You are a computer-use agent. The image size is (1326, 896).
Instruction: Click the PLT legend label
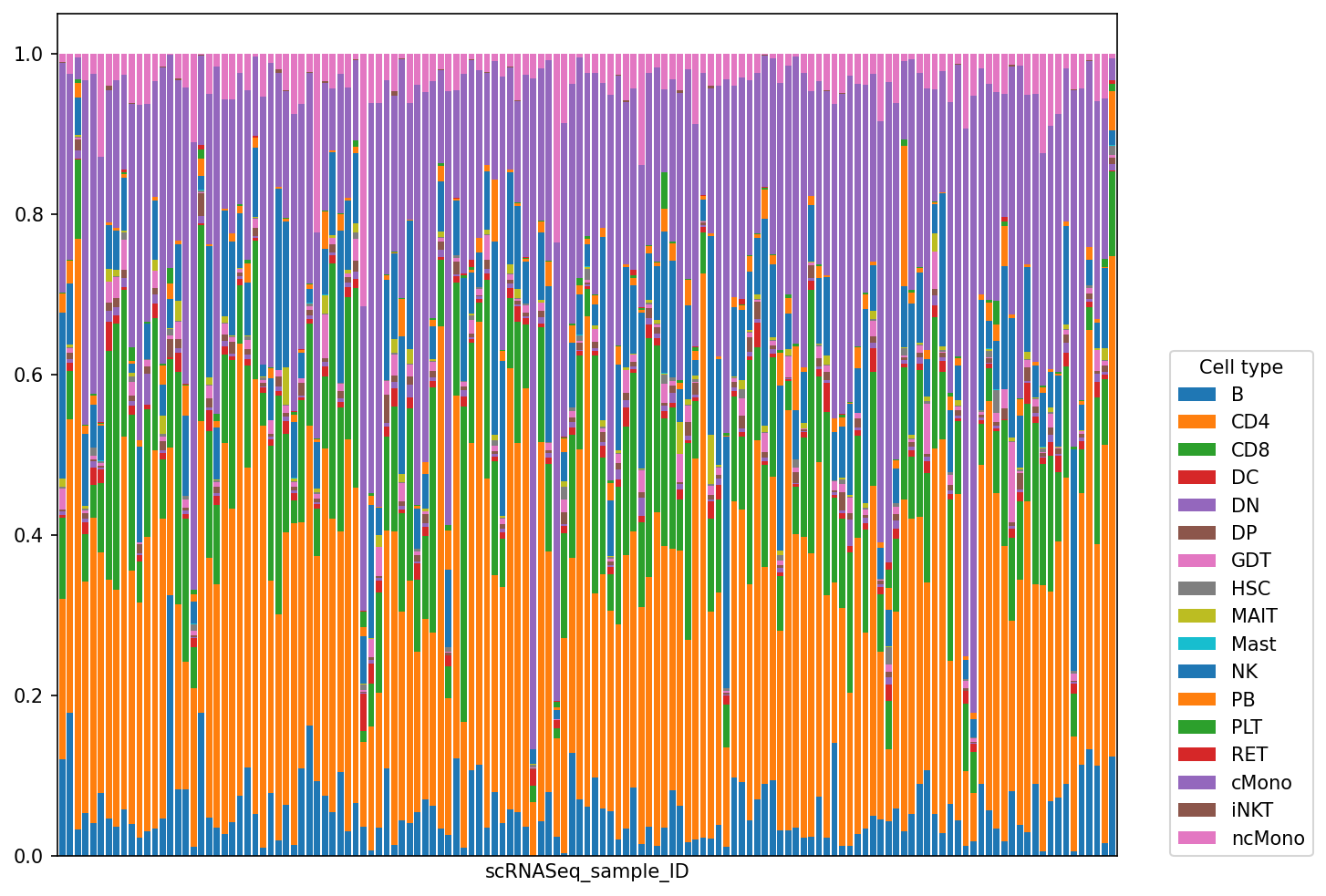(x=1247, y=727)
